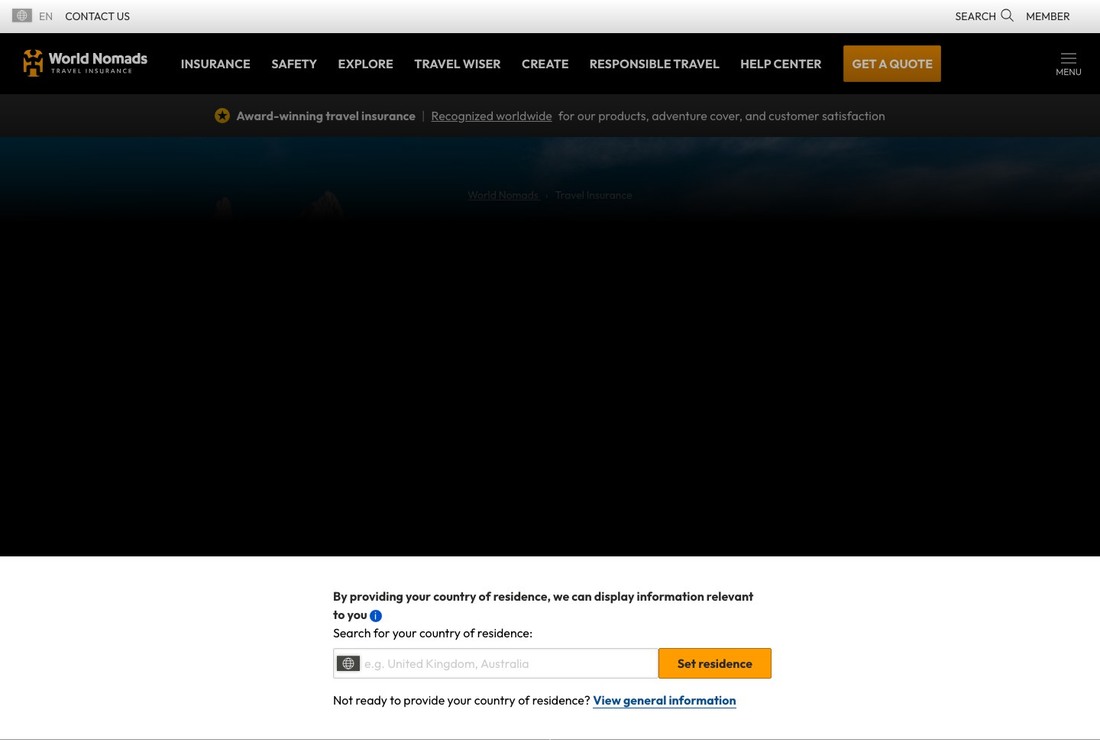Follow the Recognized worldwide link
The height and width of the screenshot is (740, 1100).
point(491,116)
